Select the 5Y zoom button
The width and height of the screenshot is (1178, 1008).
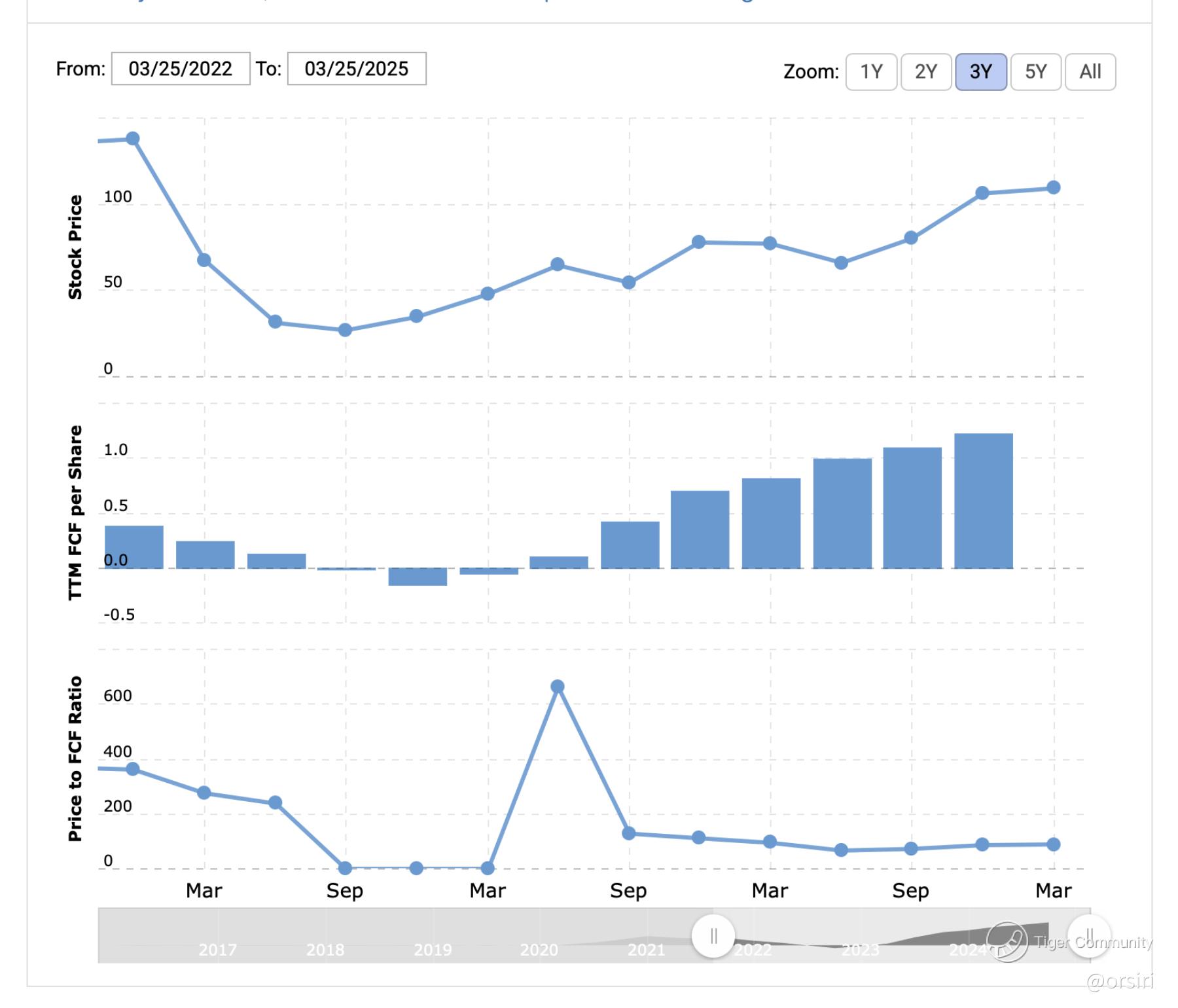pyautogui.click(x=1036, y=71)
